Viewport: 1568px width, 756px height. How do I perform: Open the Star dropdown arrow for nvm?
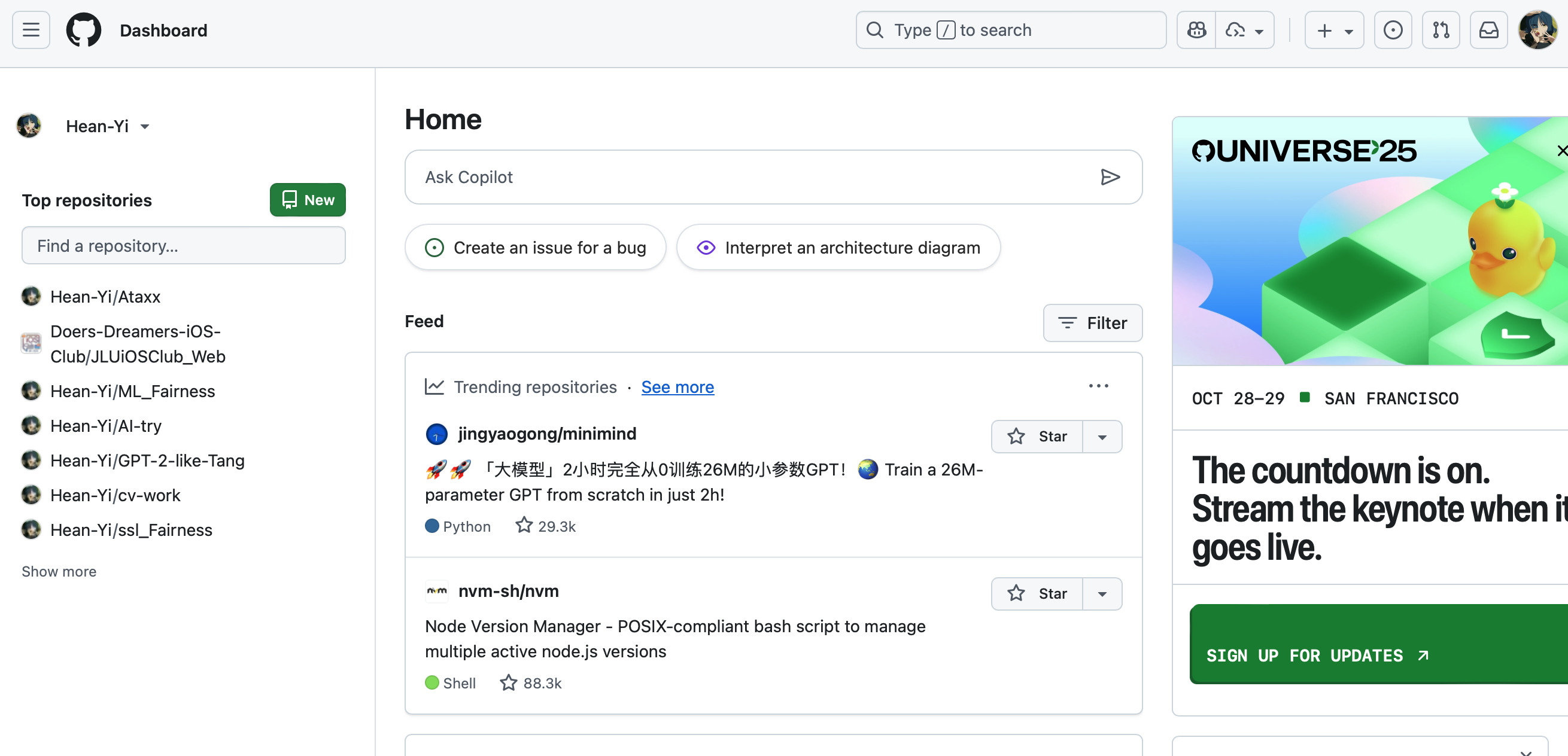[x=1103, y=593]
